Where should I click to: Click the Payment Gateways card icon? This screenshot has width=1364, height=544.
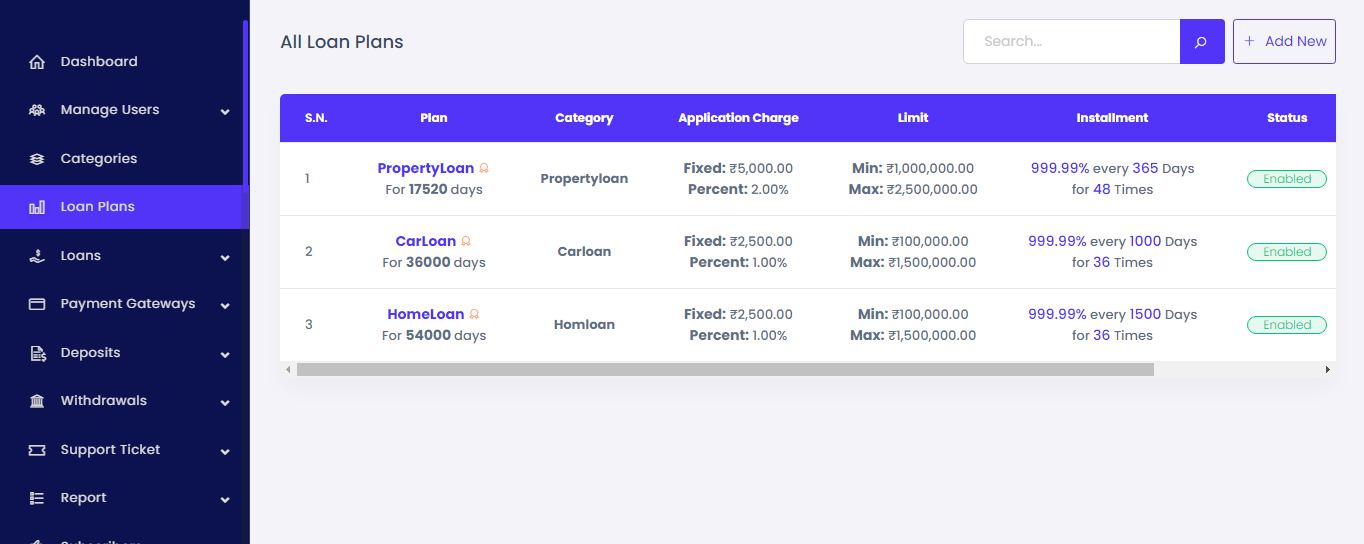pyautogui.click(x=37, y=304)
